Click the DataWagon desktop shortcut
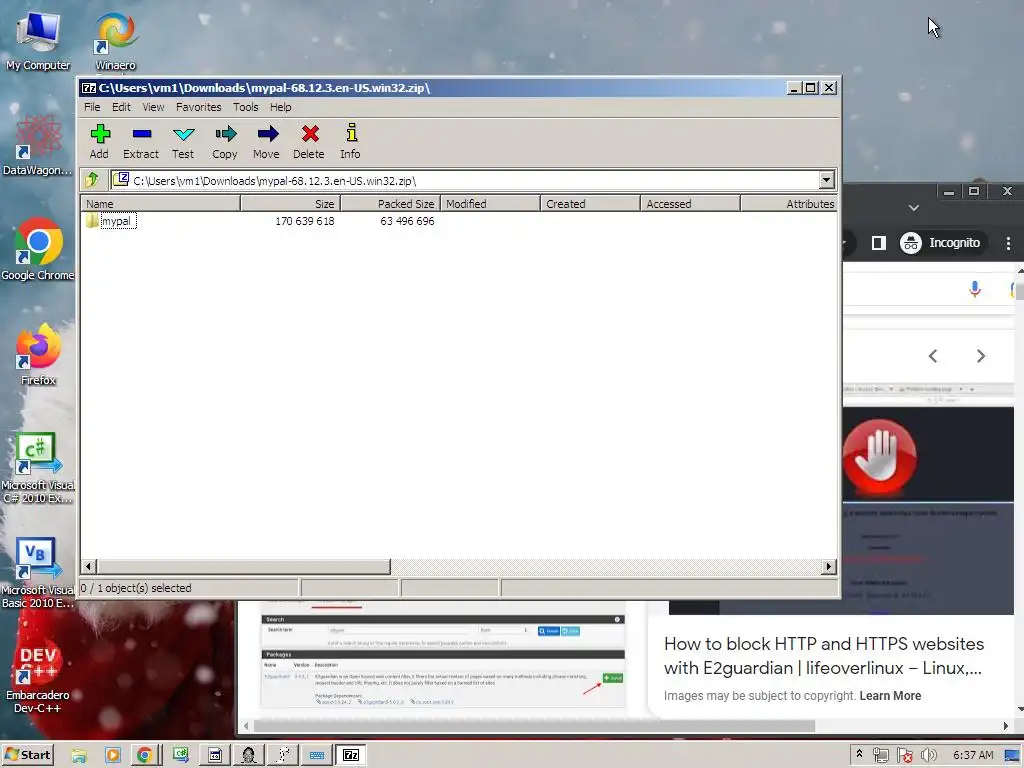This screenshot has width=1024, height=768. (38, 145)
